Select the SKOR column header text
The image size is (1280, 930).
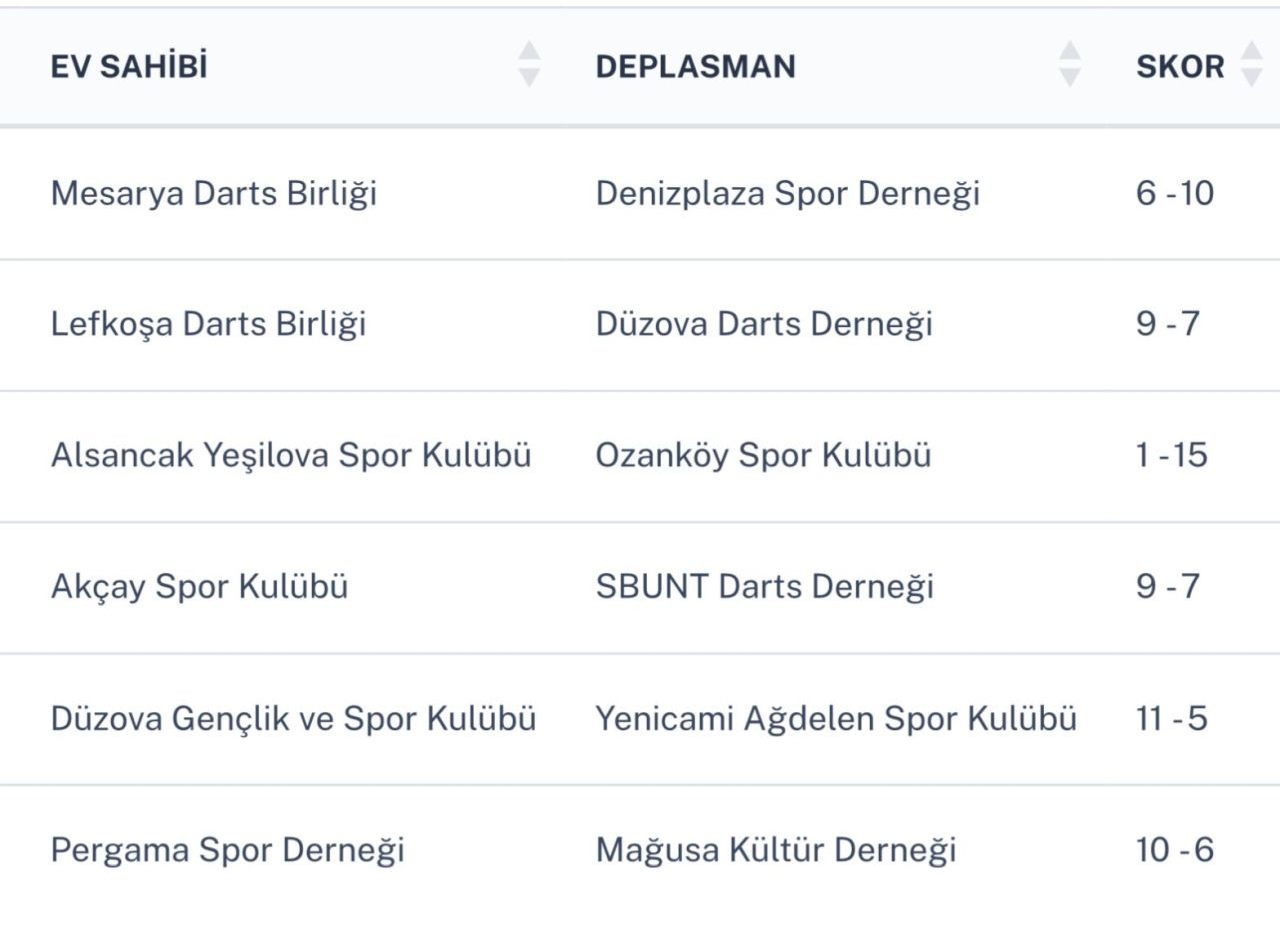coord(1180,67)
